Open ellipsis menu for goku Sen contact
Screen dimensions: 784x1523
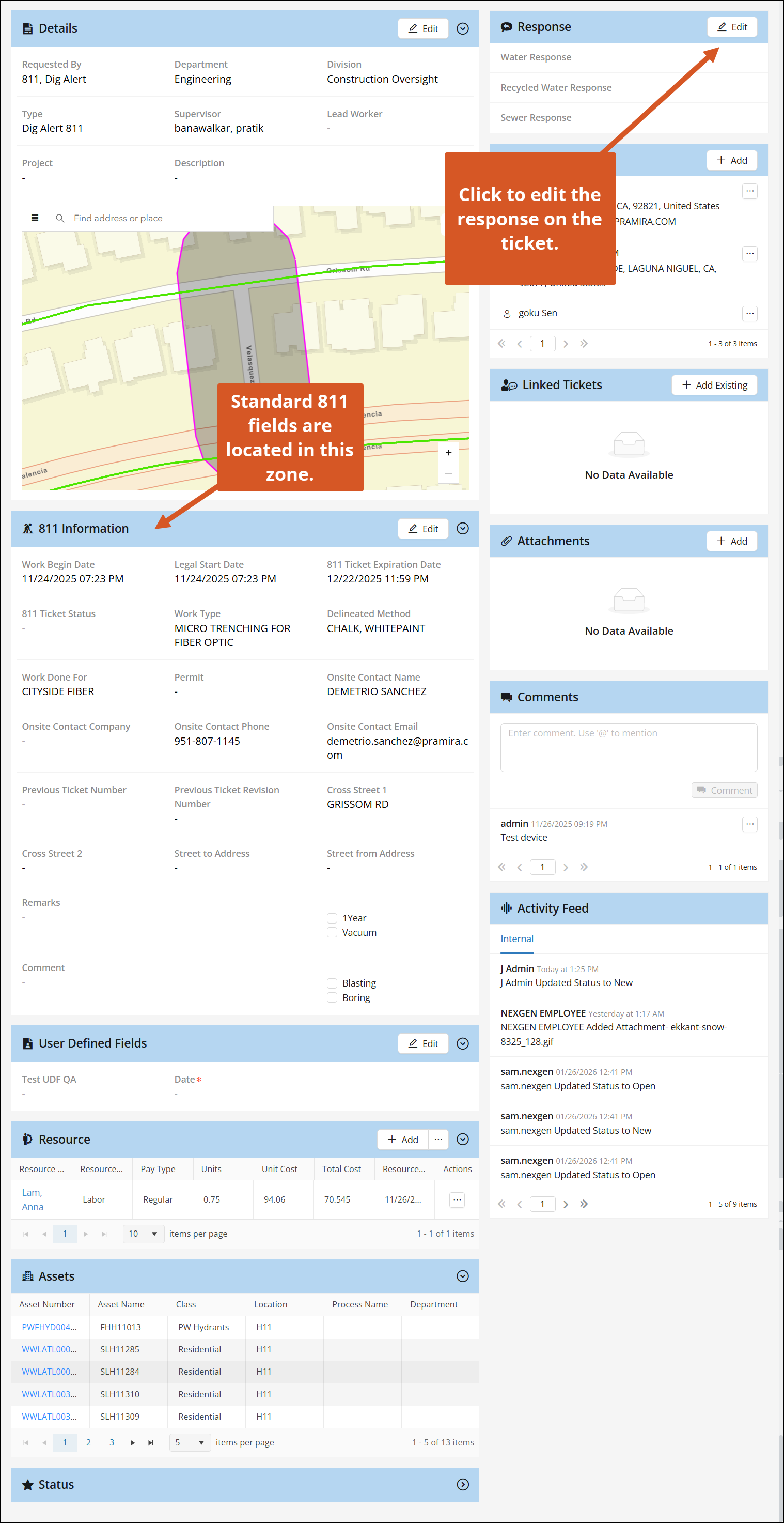click(749, 313)
